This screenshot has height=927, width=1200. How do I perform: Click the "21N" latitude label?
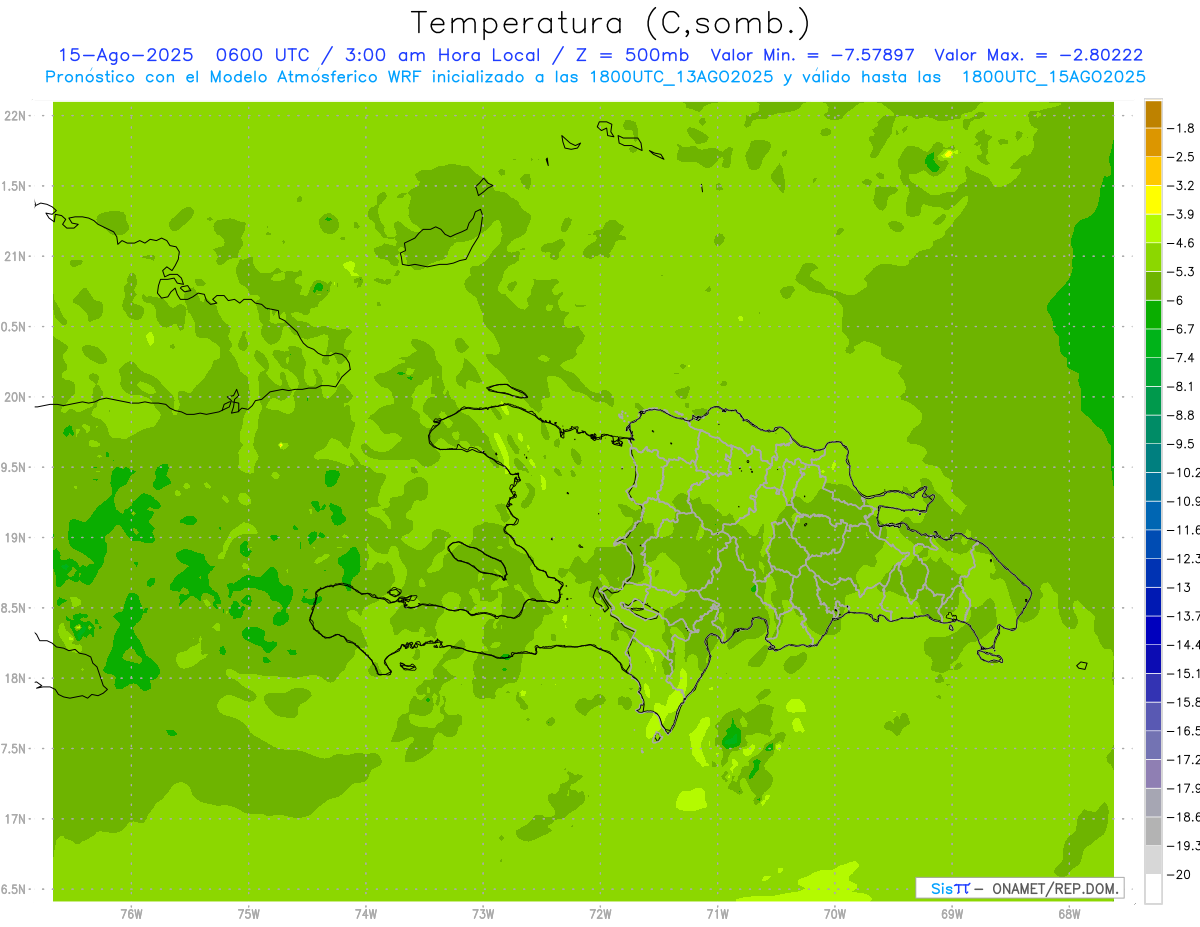click(x=15, y=257)
